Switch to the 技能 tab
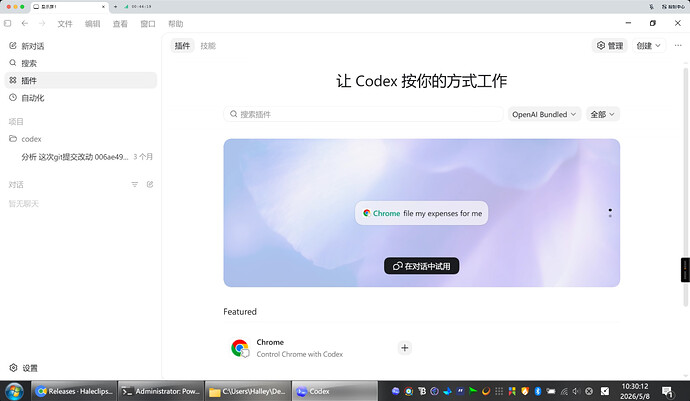Image resolution: width=690 pixels, height=401 pixels. tap(208, 45)
